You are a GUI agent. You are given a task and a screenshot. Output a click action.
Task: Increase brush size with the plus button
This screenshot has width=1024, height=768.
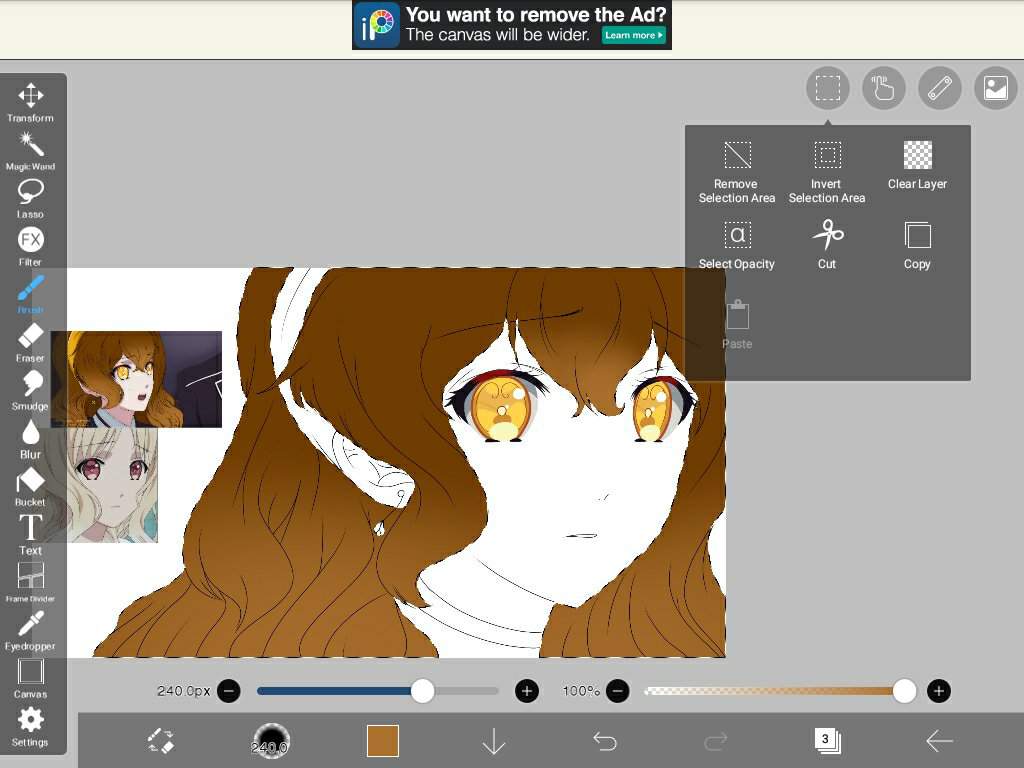[x=527, y=691]
